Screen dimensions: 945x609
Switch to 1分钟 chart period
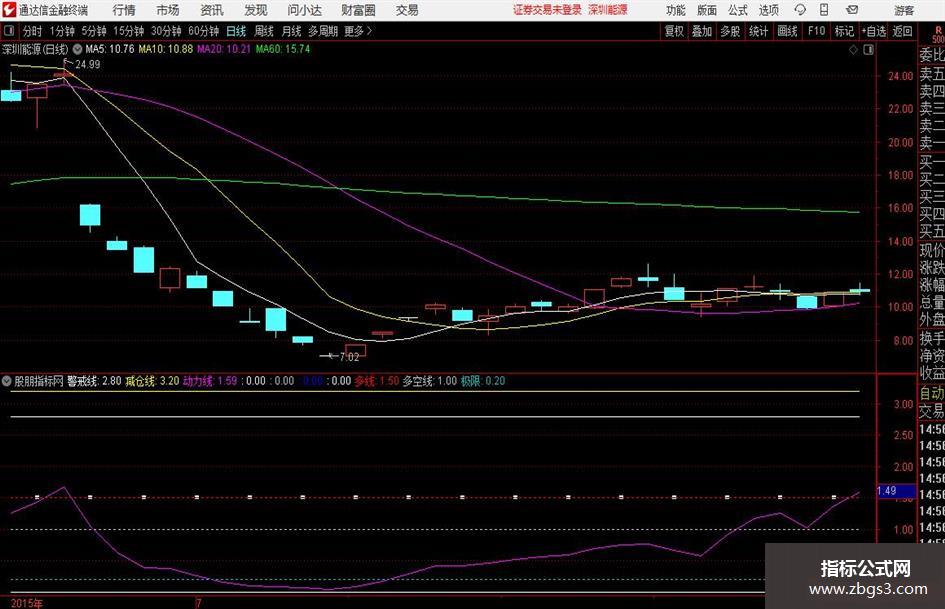(x=62, y=31)
